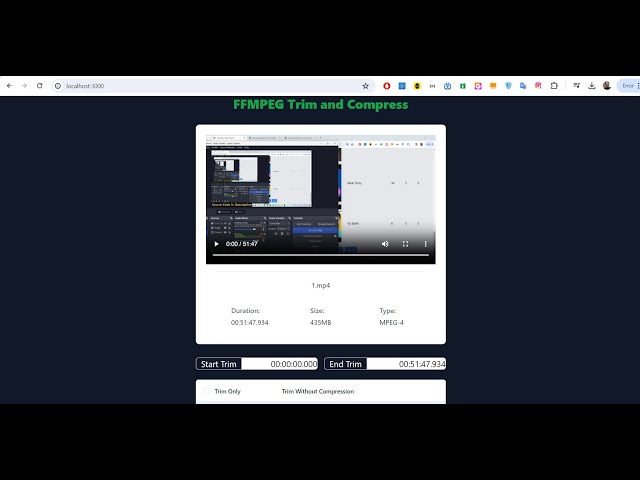Play the video in the preview player
Image resolution: width=640 pixels, height=480 pixels.
tap(216, 244)
